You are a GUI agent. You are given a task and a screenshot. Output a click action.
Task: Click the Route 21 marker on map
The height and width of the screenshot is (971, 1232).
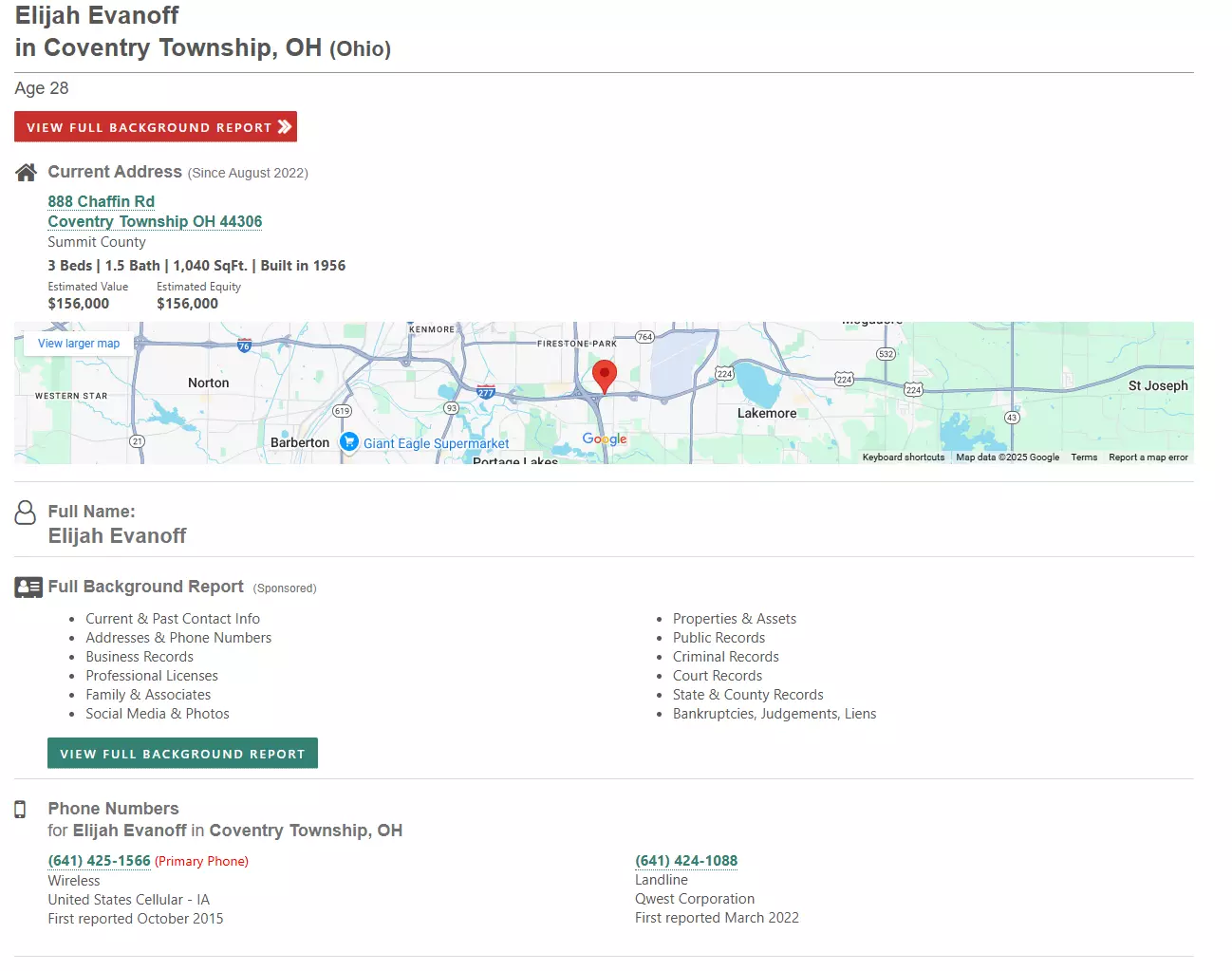138,441
